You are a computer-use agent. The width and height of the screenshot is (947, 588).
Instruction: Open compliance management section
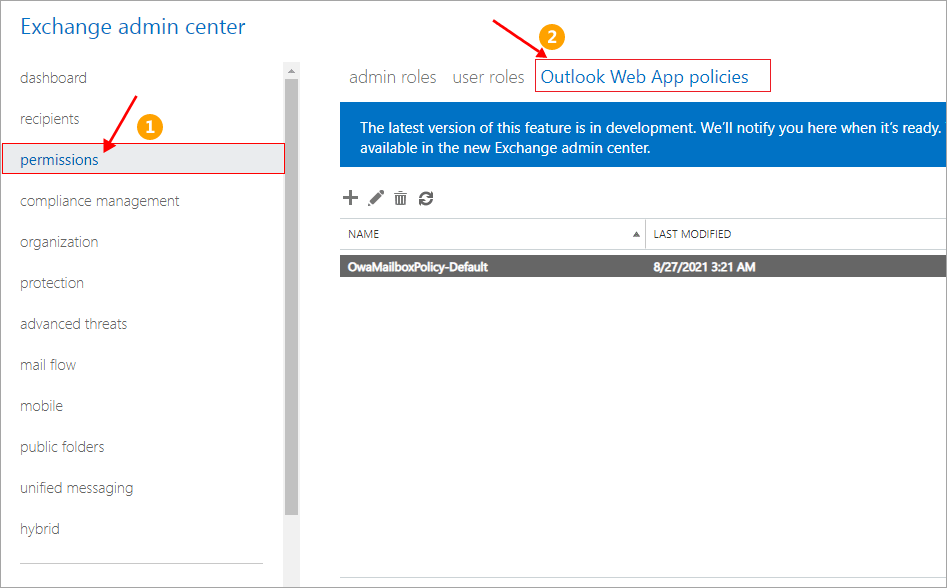(100, 201)
